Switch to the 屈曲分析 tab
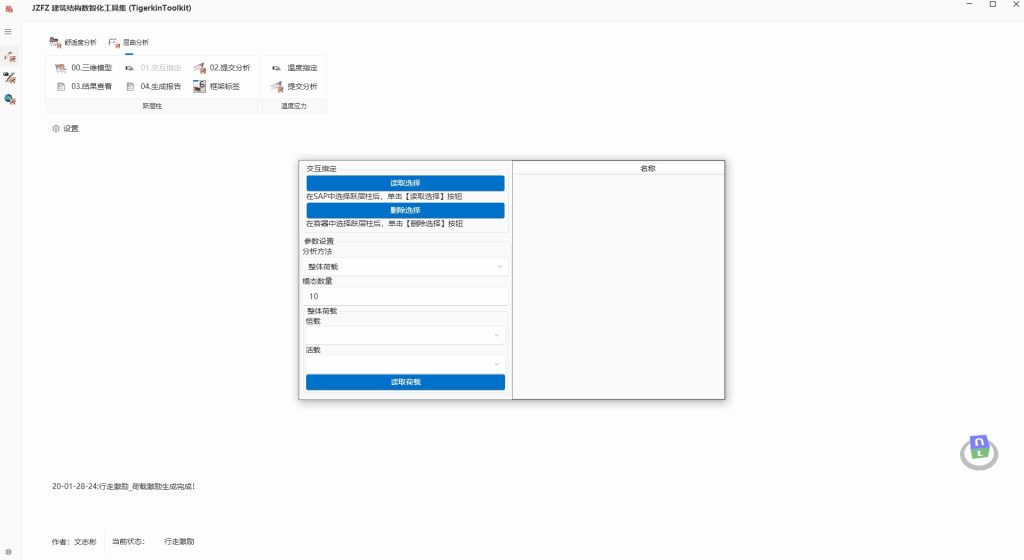The height and width of the screenshot is (560, 1024). (129, 42)
